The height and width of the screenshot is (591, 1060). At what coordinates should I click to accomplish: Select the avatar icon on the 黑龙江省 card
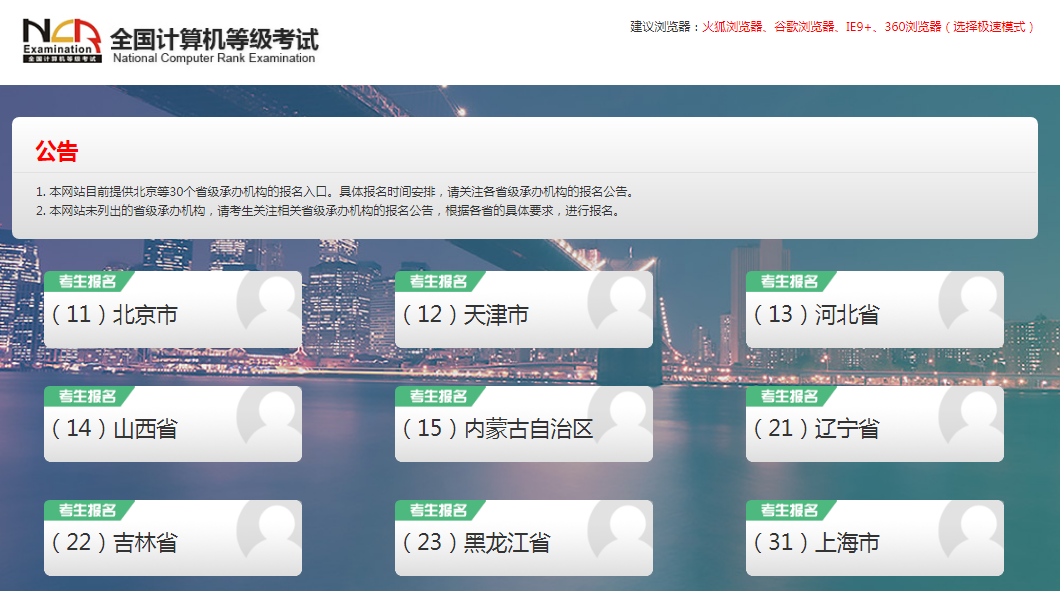tap(620, 534)
